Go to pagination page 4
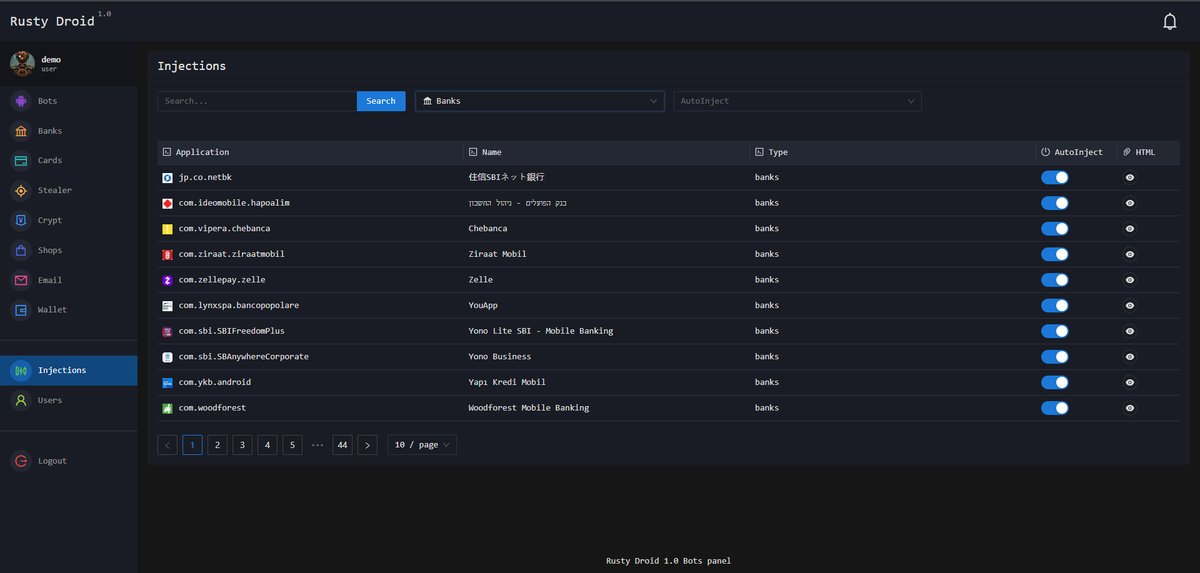Viewport: 1200px width, 573px height. click(x=267, y=445)
